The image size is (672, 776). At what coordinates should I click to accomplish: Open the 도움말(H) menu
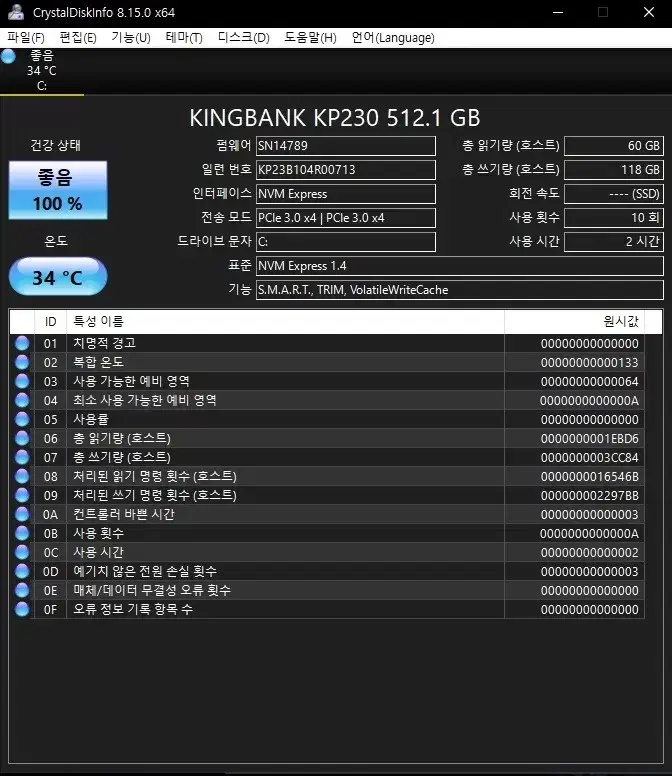tap(310, 38)
